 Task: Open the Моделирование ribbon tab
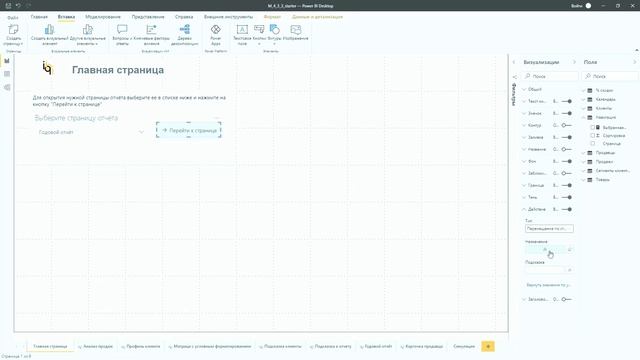tap(103, 17)
